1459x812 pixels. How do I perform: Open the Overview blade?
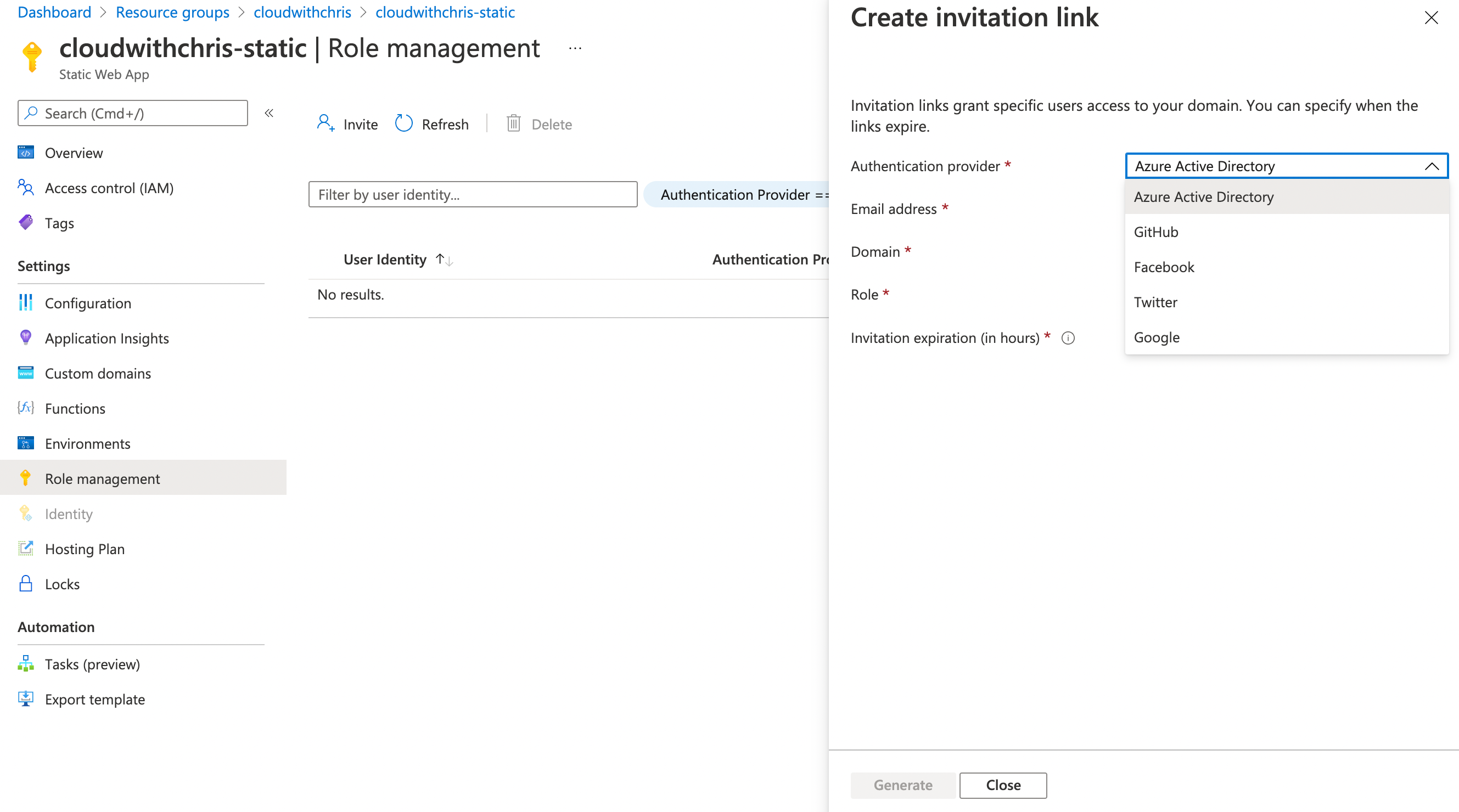[x=74, y=153]
